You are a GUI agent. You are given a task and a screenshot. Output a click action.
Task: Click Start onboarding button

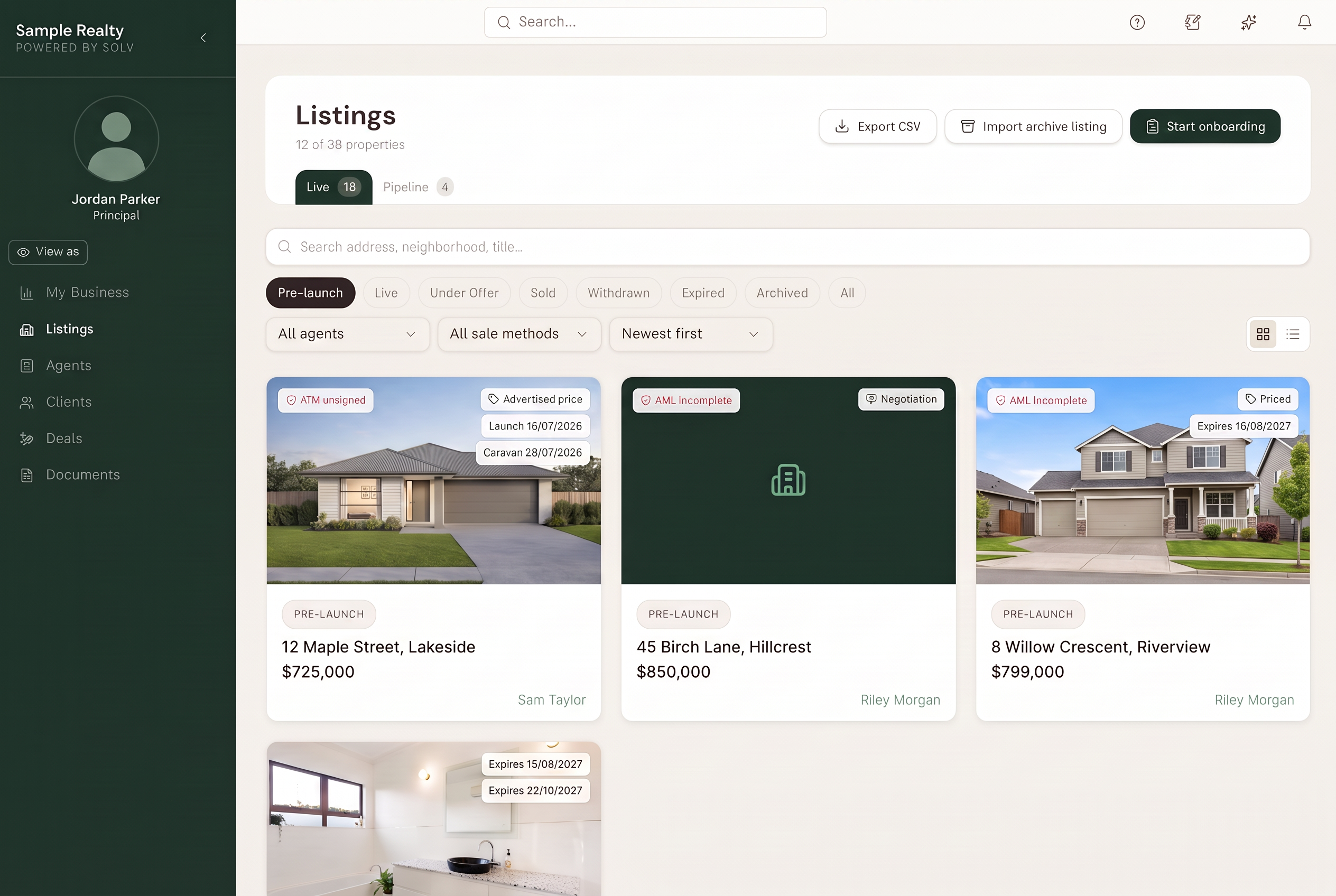1205,126
